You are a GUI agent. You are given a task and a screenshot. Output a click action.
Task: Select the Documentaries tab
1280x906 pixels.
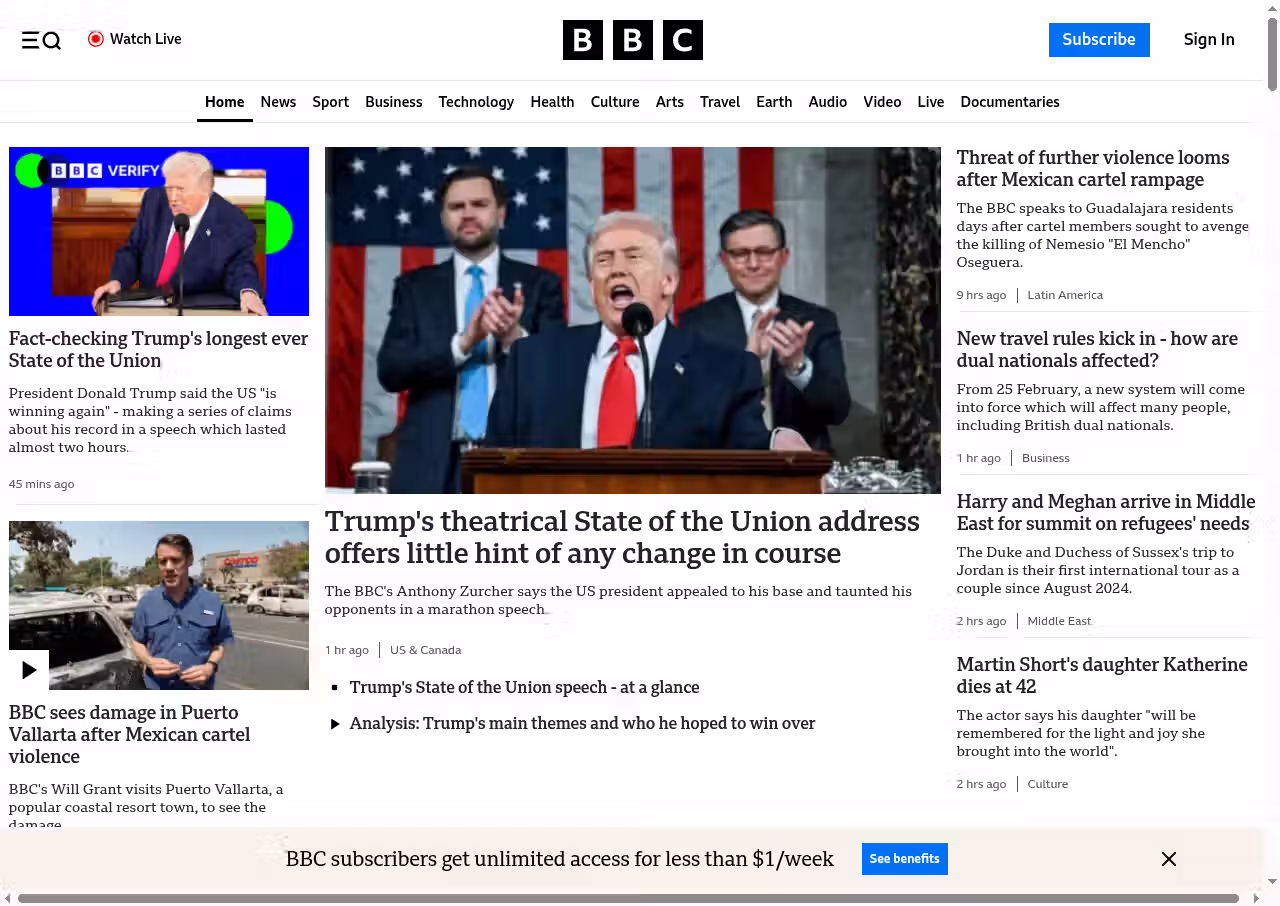[1009, 102]
